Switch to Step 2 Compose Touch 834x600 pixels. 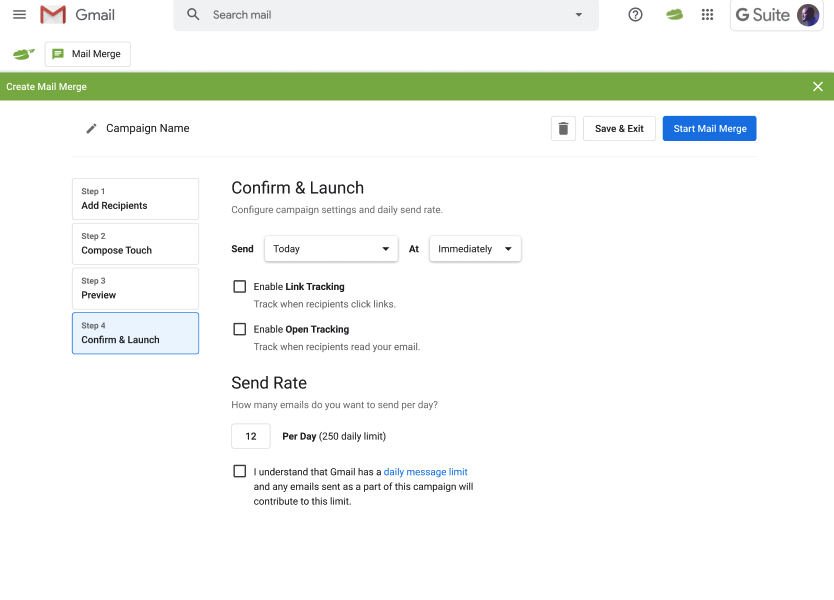(135, 244)
